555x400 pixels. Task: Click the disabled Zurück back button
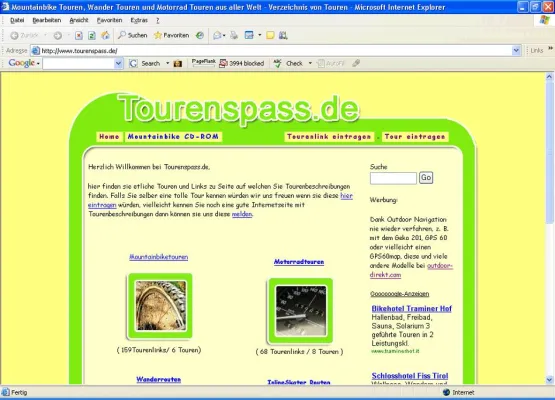pos(24,35)
